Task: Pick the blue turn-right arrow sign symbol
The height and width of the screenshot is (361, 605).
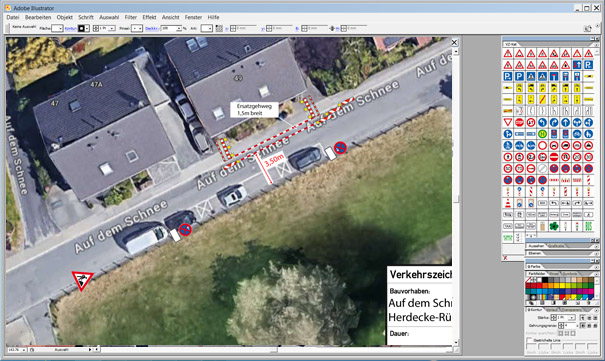Action: (x=554, y=122)
